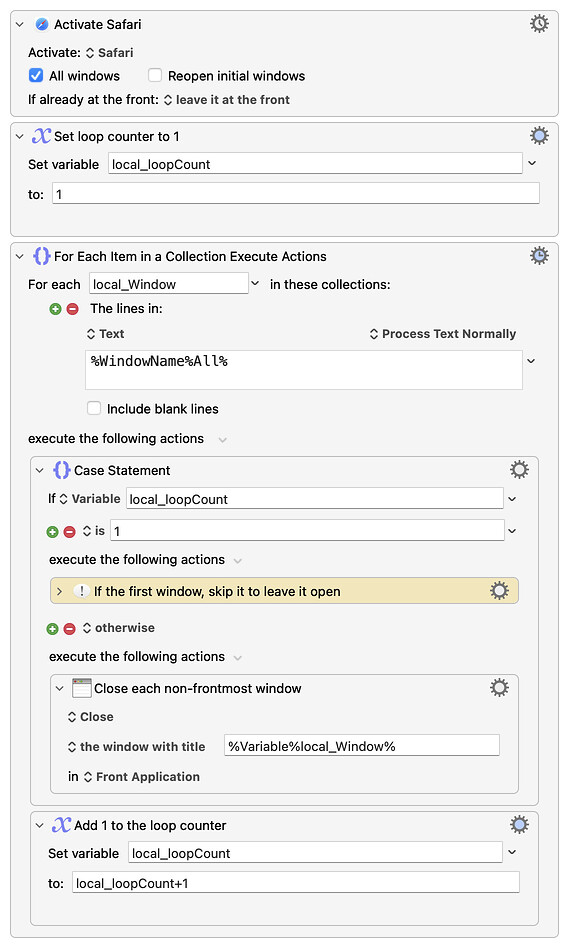Image resolution: width=569 pixels, height=948 pixels.
Task: Add a collection with green plus beside 'The lines in'
Action: tap(55, 309)
